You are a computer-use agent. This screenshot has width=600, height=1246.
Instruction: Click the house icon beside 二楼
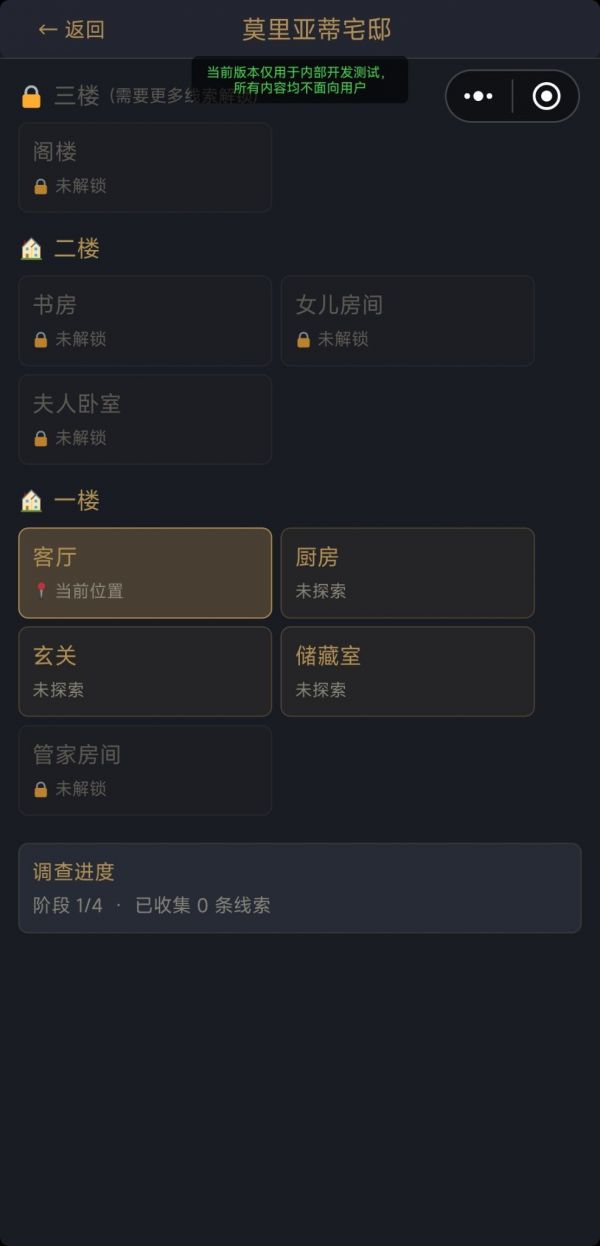(28, 248)
